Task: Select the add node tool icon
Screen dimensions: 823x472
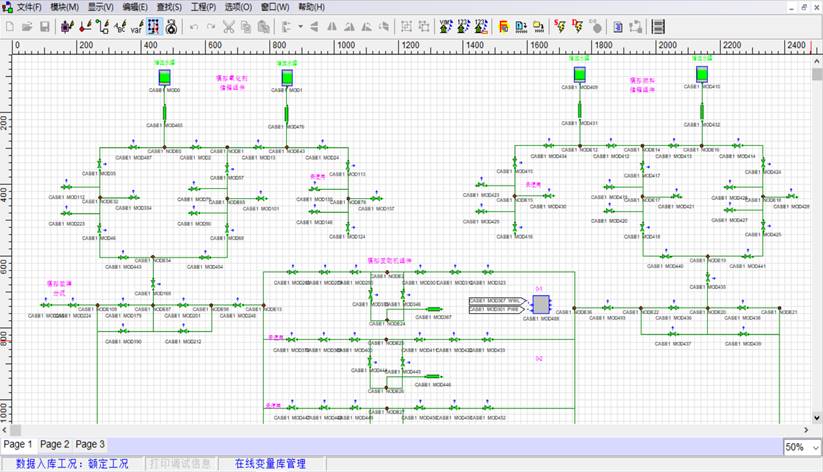Action: pyautogui.click(x=85, y=26)
